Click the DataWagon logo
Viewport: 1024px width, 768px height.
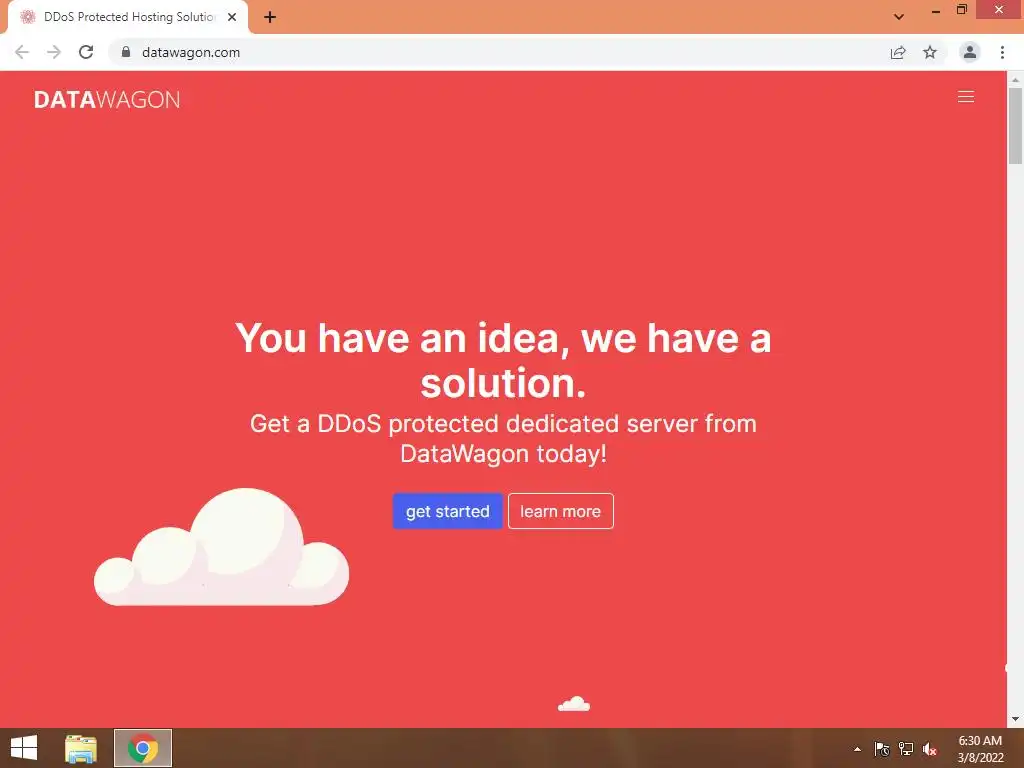[x=107, y=99]
